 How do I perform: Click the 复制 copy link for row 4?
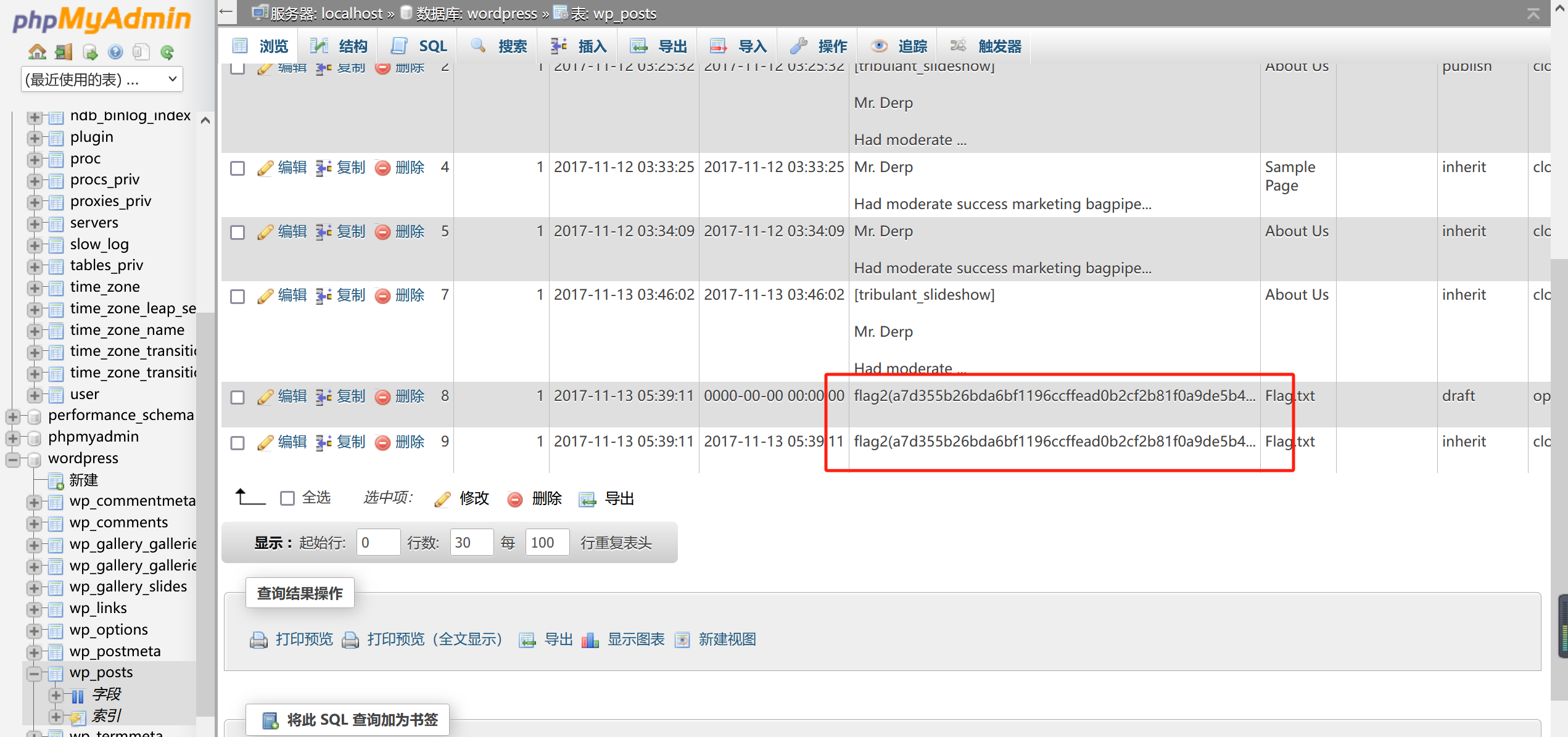tap(351, 168)
